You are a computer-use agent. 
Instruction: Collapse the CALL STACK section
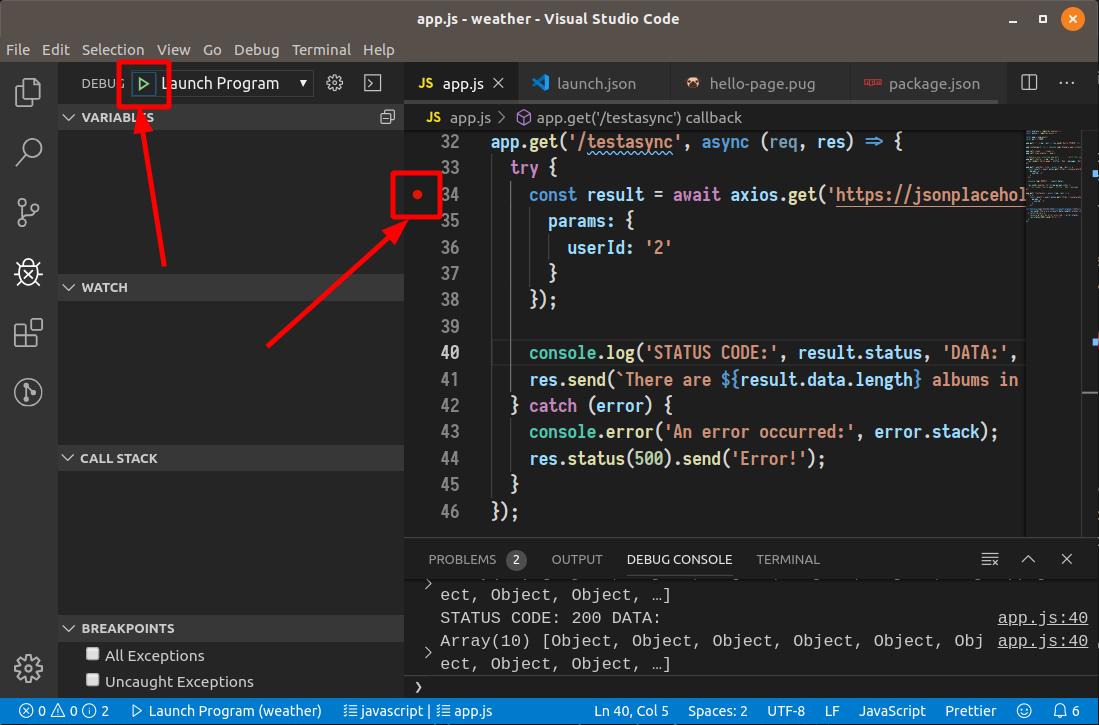68,458
